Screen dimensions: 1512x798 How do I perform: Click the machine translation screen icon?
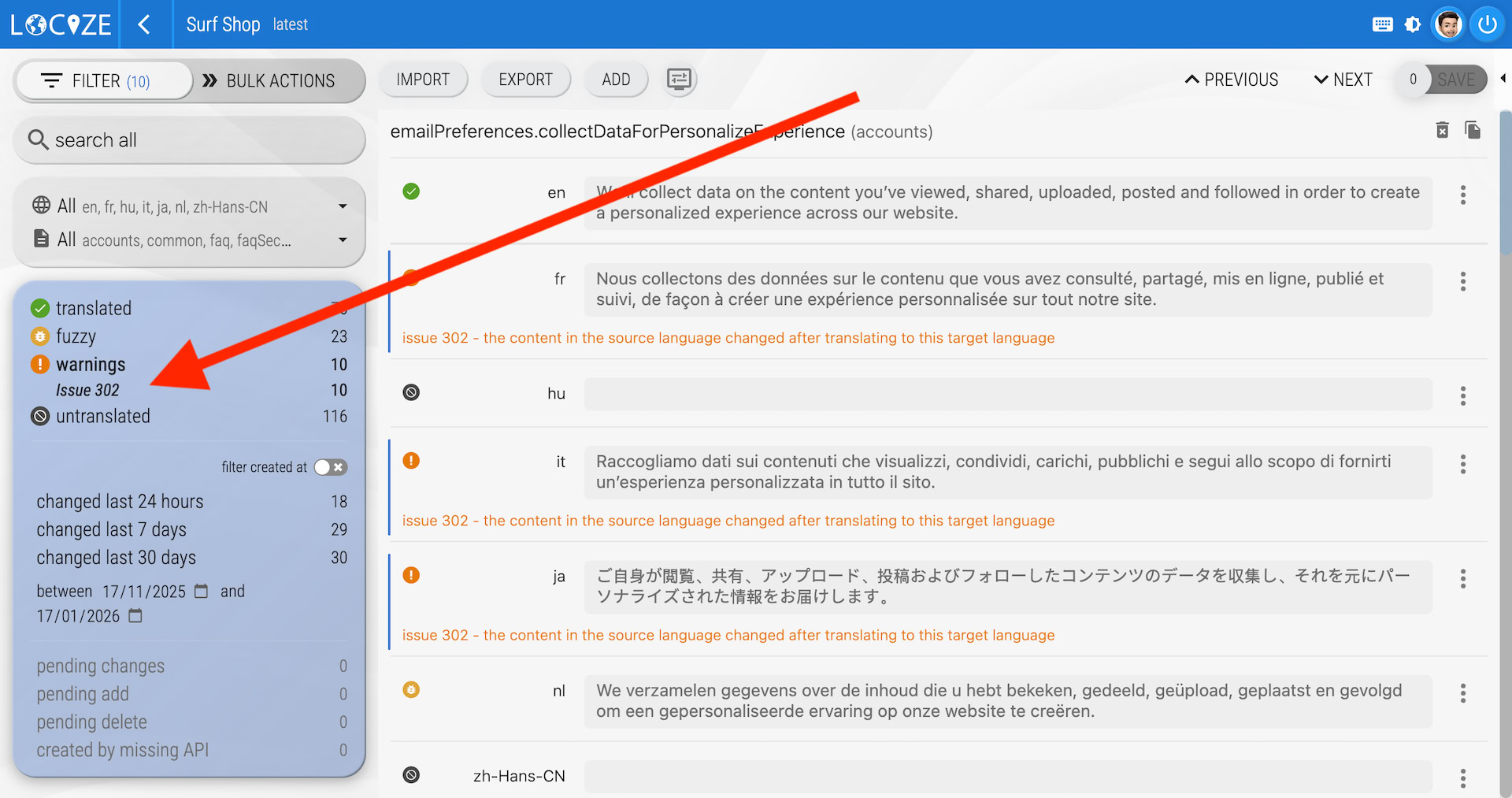click(679, 80)
